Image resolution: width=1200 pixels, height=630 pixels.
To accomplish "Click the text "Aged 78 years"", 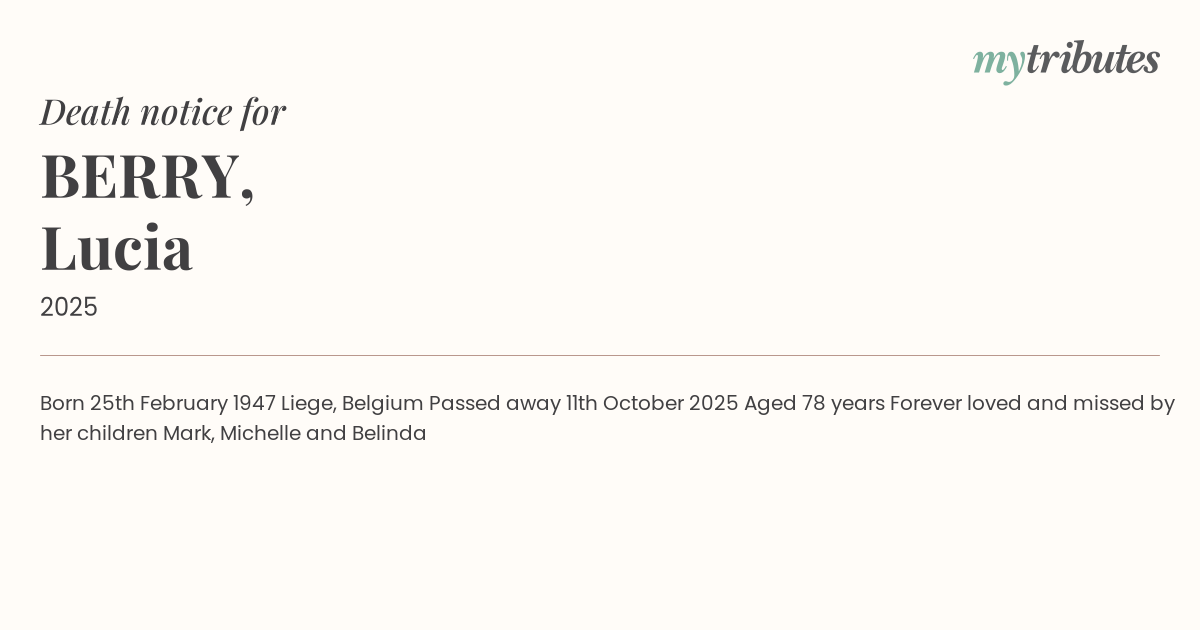I will [813, 404].
